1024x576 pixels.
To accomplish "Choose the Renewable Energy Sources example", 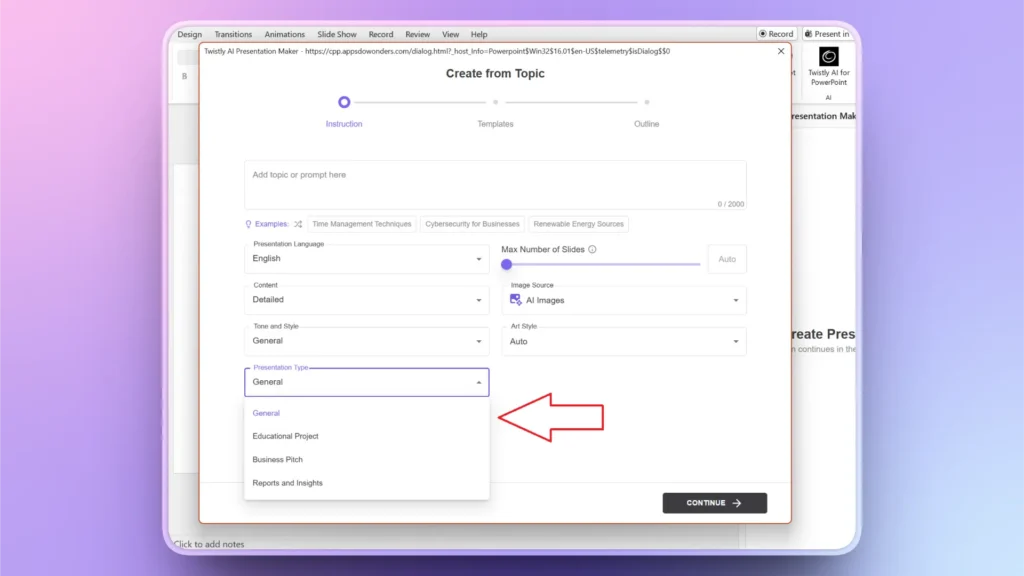I will (579, 224).
